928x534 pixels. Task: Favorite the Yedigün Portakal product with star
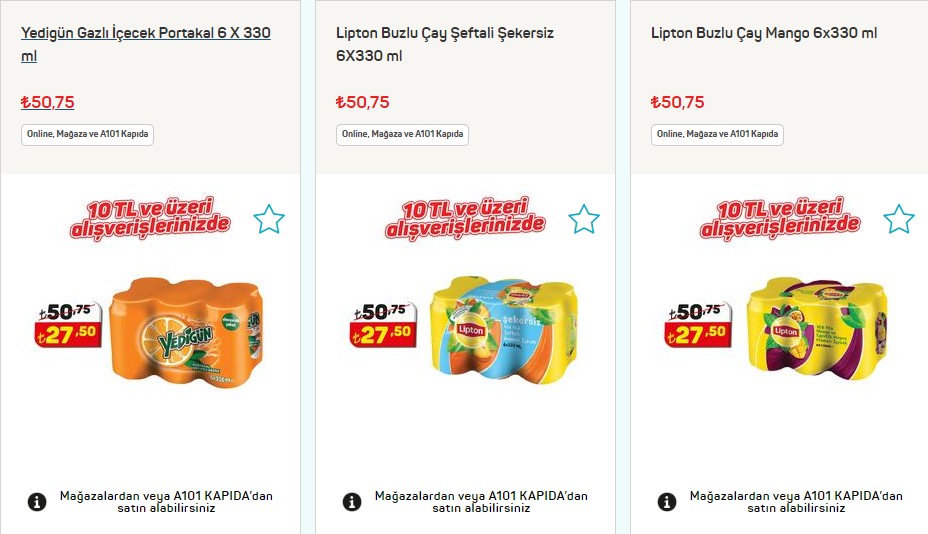click(269, 219)
